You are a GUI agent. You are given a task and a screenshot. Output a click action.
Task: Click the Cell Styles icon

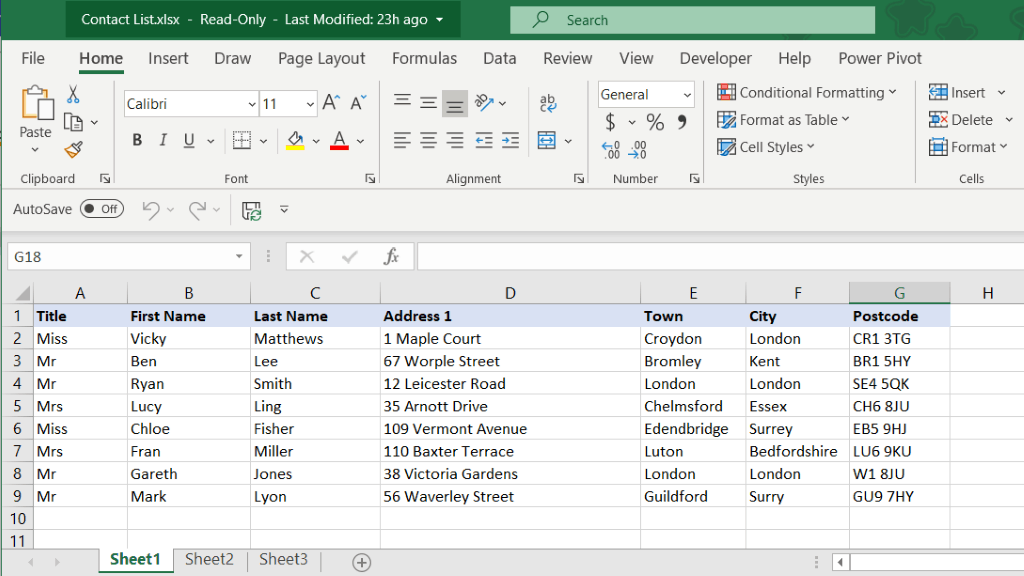pyautogui.click(x=766, y=147)
